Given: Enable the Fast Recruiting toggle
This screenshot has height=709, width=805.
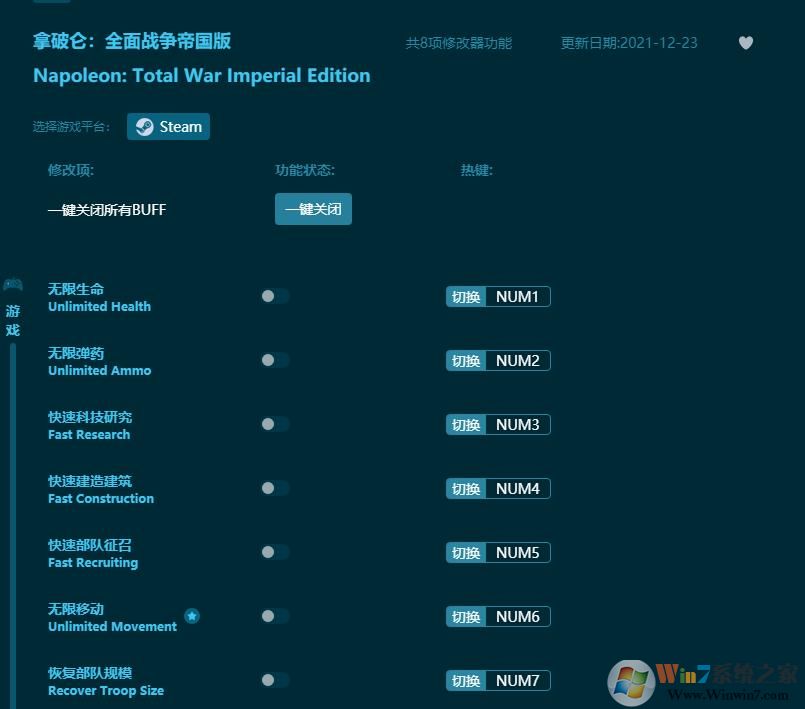Looking at the screenshot, I should pyautogui.click(x=275, y=552).
